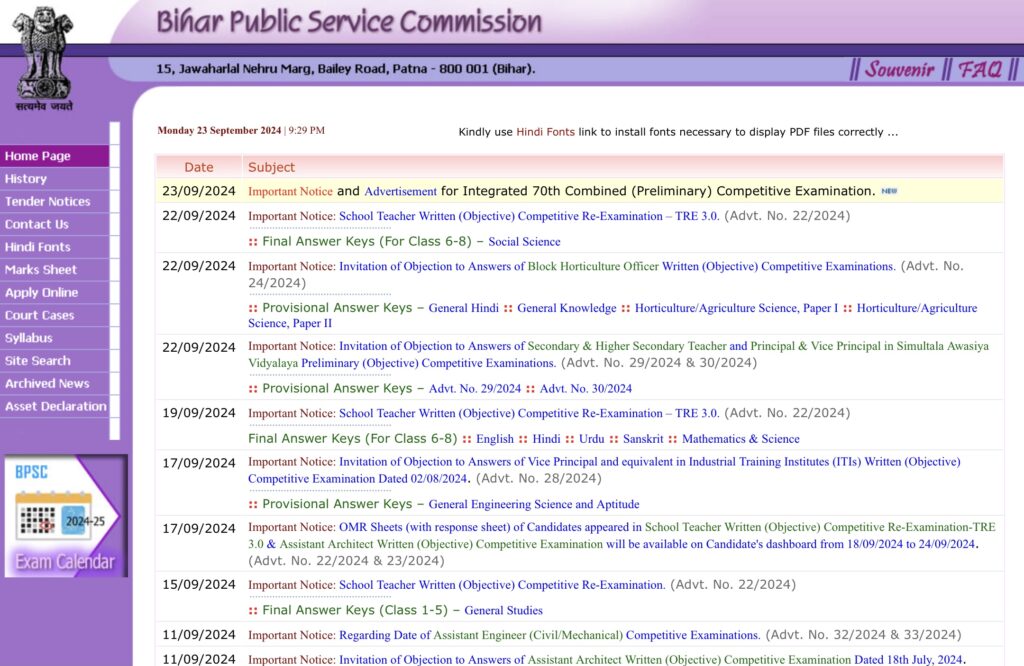1024x666 pixels.
Task: Click the Jawaharlal Nehru Marg address text
Action: coord(345,69)
